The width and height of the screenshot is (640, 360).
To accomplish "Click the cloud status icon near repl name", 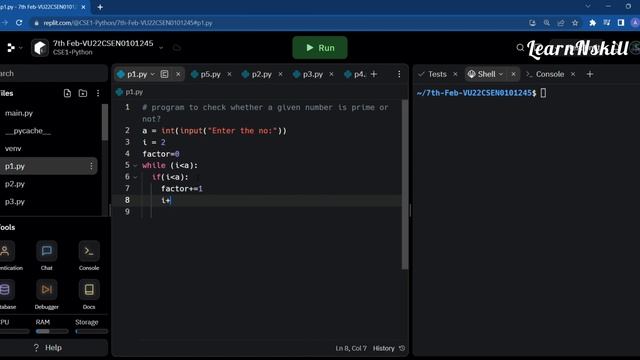I will click(177, 48).
